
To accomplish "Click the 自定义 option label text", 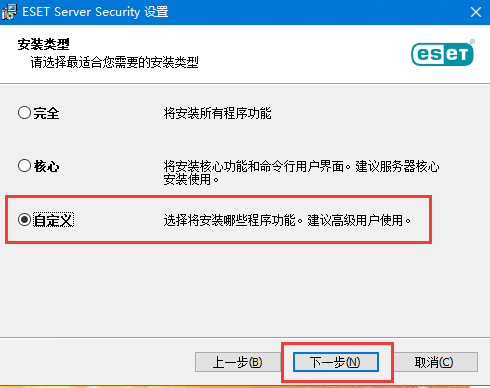I will coord(53,220).
